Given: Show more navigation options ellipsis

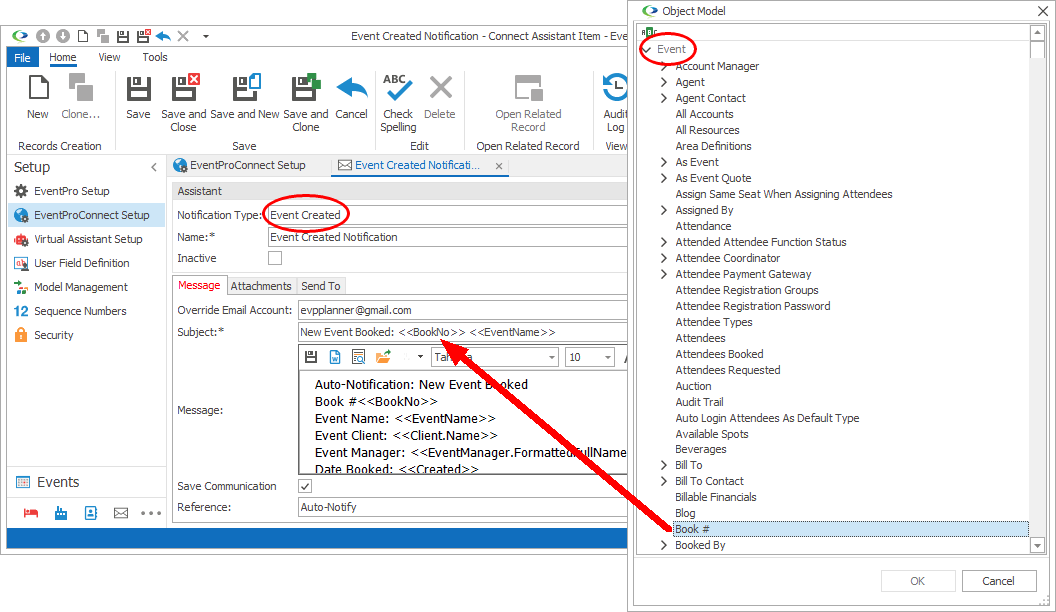Looking at the screenshot, I should [151, 514].
